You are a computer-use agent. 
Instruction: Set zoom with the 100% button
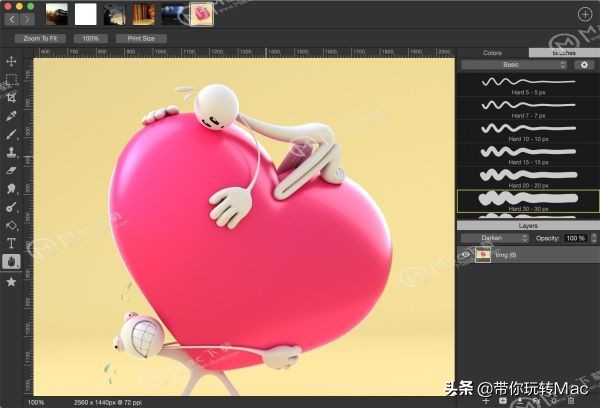(x=91, y=39)
